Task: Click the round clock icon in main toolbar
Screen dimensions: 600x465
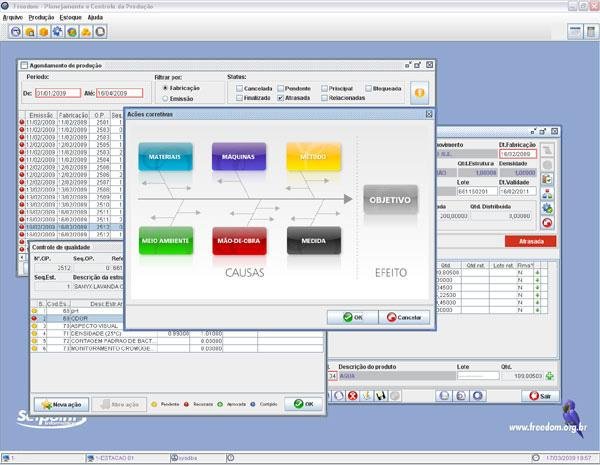Action: click(x=16, y=32)
